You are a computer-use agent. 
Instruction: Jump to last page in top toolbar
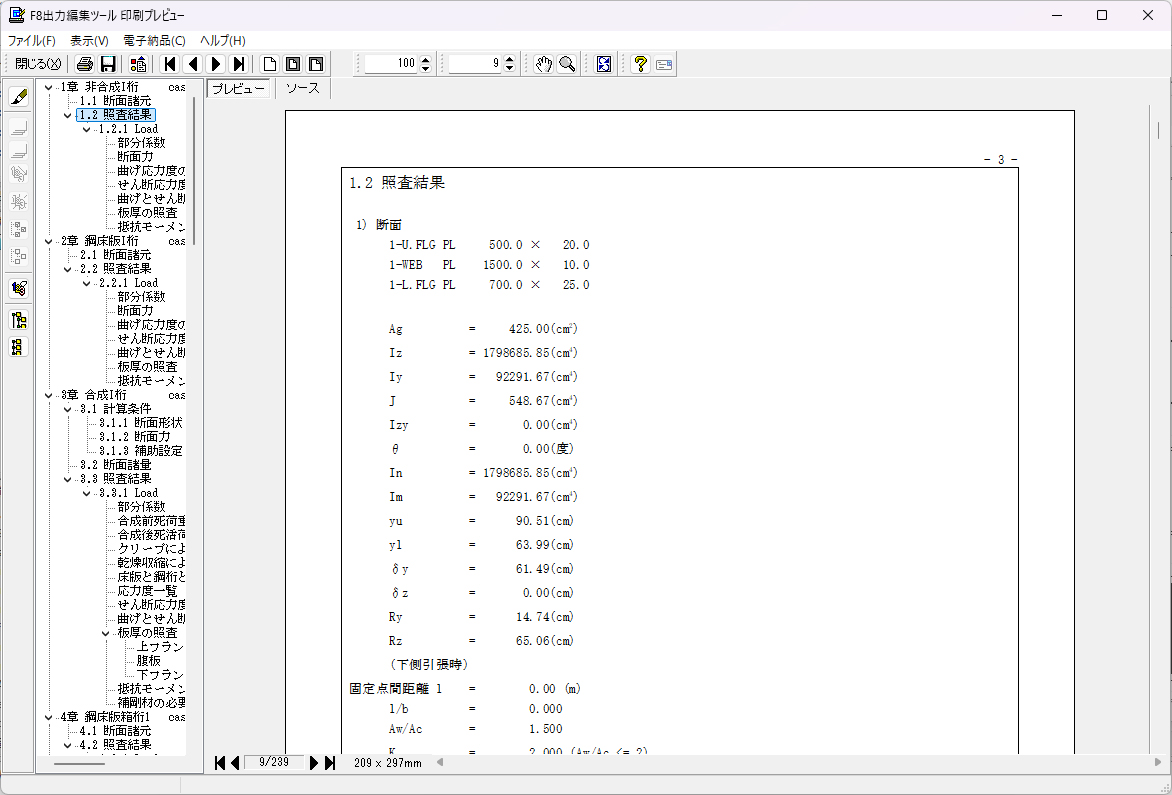point(238,64)
